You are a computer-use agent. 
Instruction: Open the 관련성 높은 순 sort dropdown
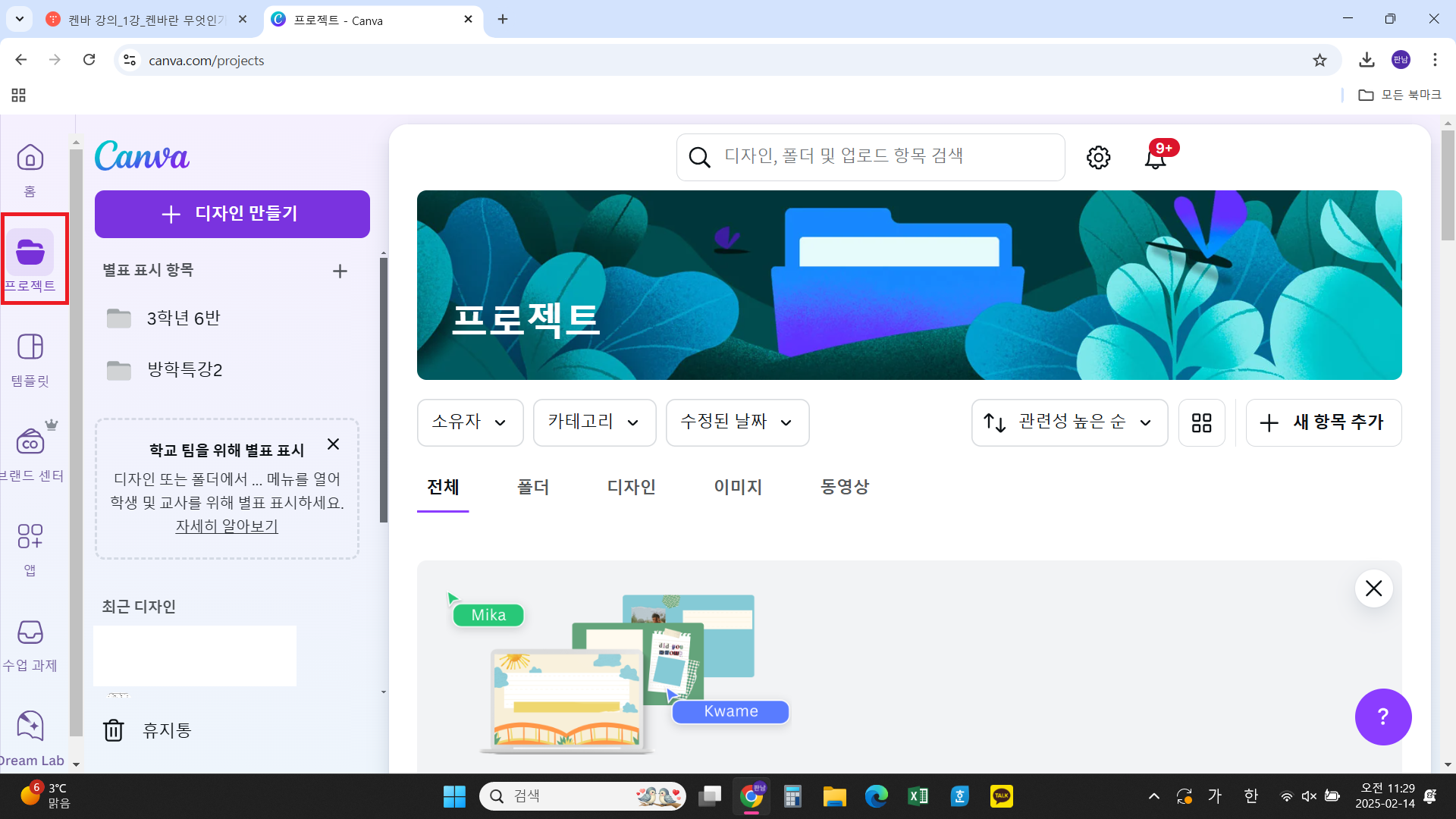tap(1069, 422)
